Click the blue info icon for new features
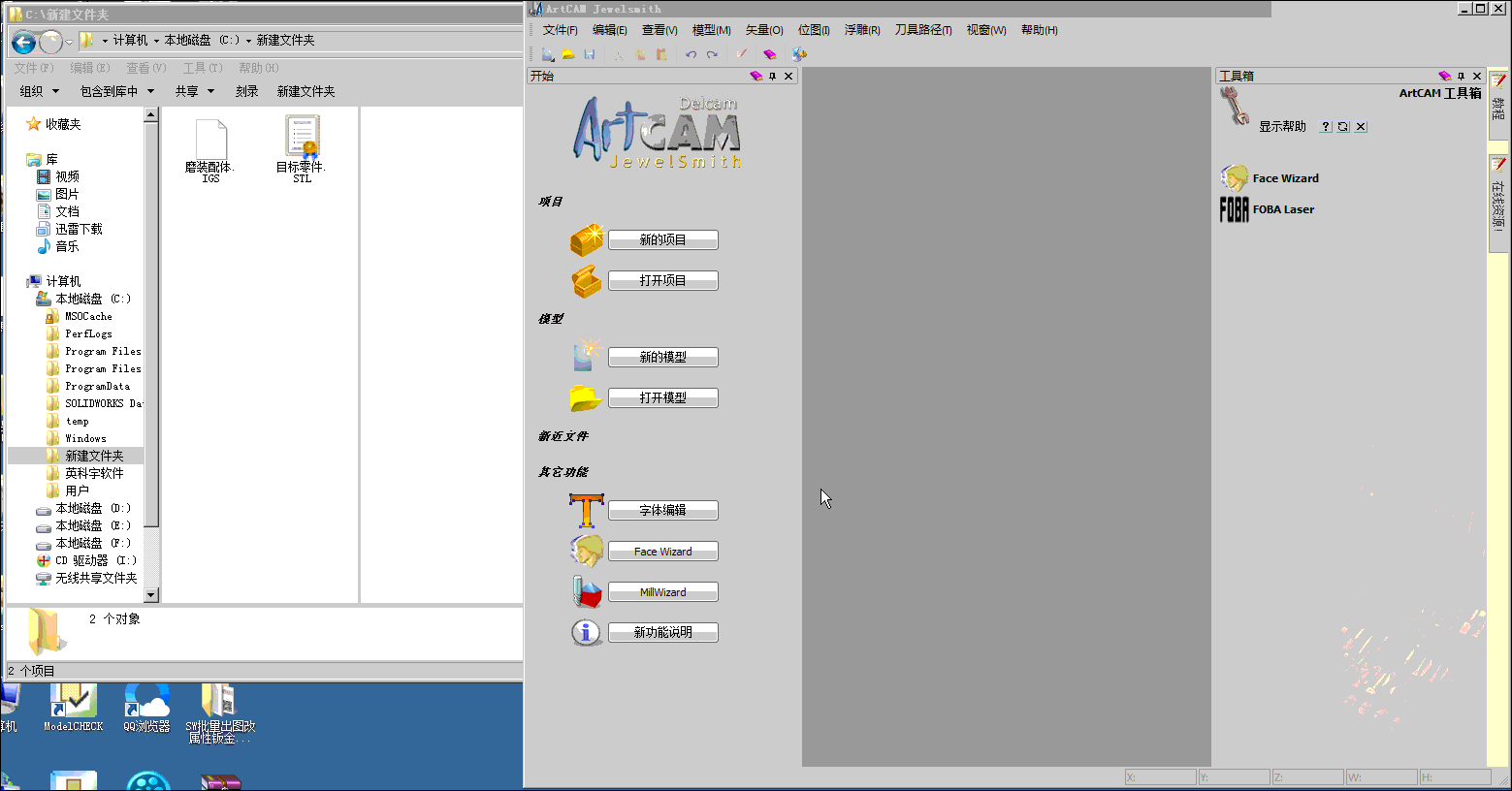1512x791 pixels. point(586,633)
